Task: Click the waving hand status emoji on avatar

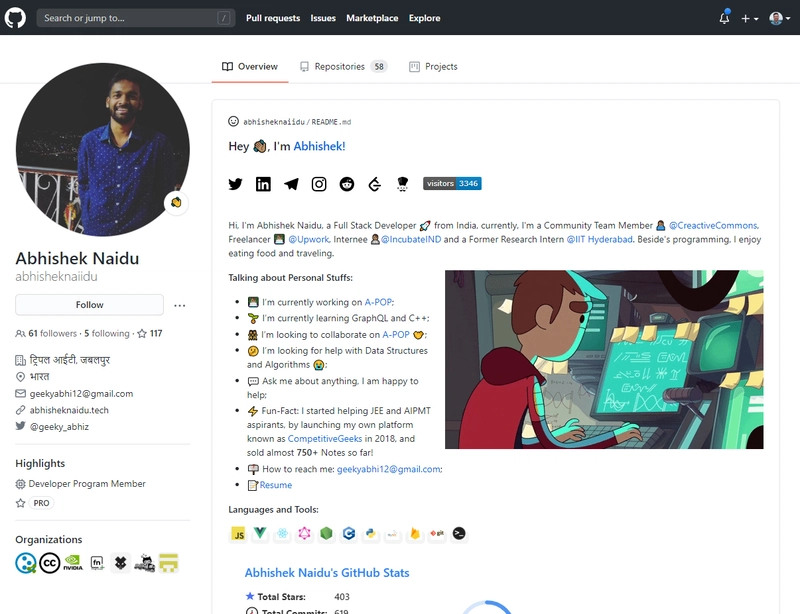Action: pyautogui.click(x=176, y=203)
